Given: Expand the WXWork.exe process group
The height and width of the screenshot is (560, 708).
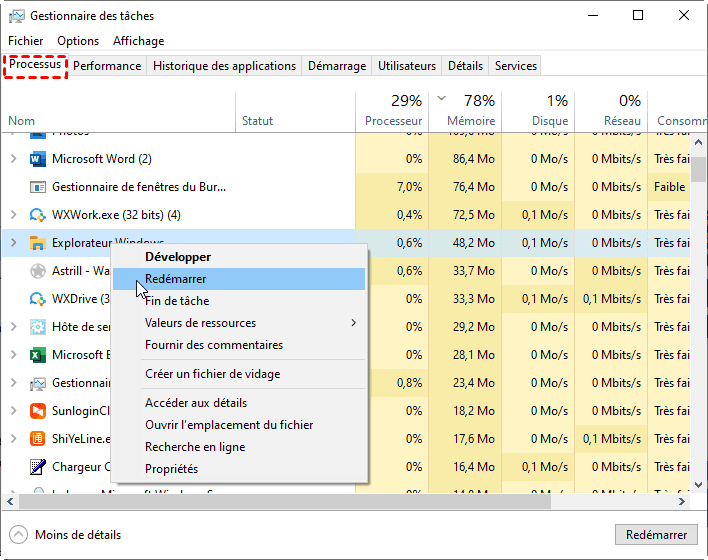Looking at the screenshot, I should [x=13, y=215].
